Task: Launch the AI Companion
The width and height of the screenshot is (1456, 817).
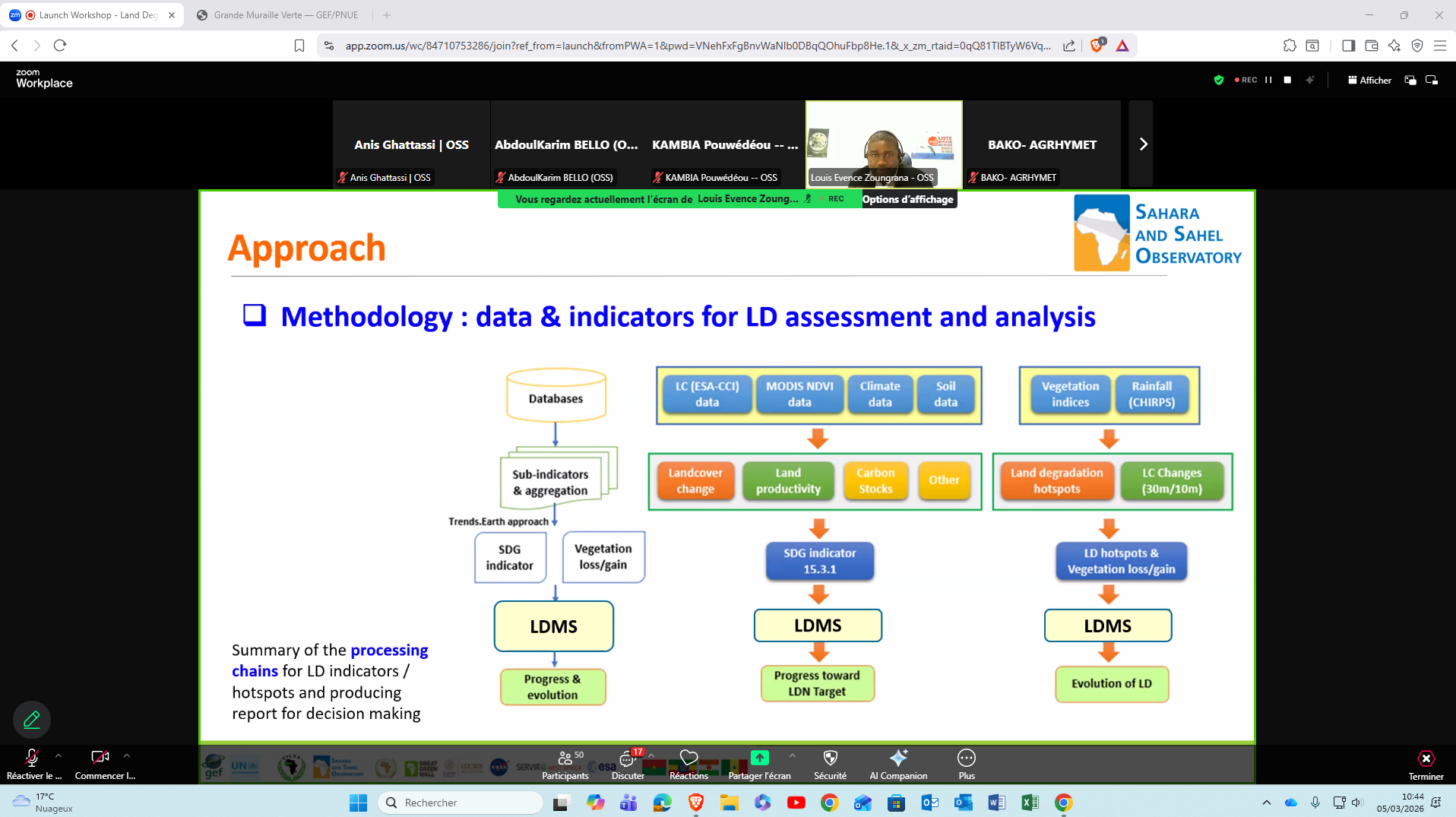Action: 898,764
